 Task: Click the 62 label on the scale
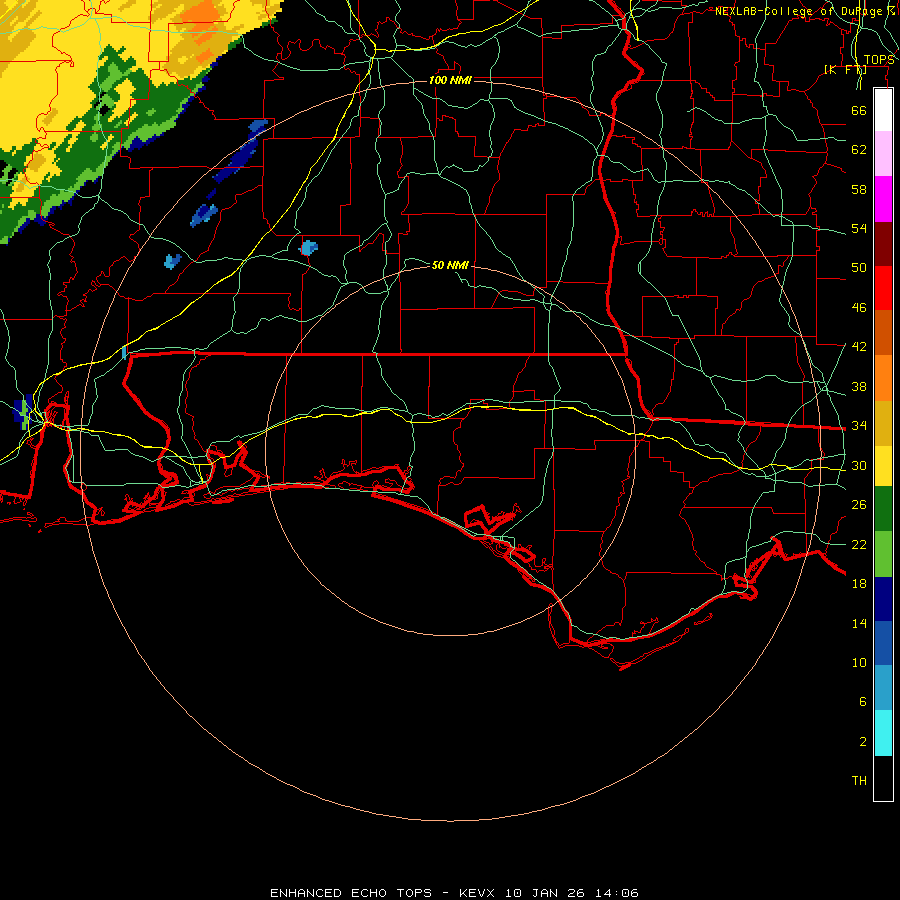click(859, 149)
